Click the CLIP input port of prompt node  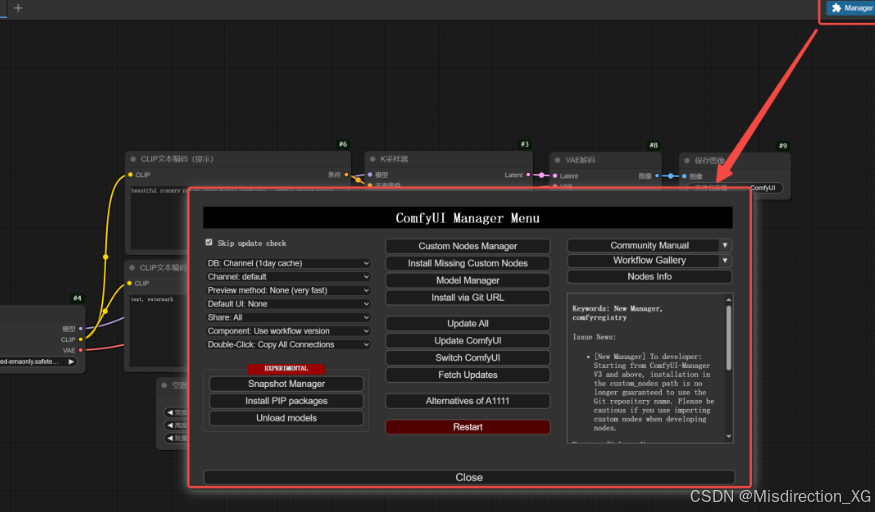130,175
